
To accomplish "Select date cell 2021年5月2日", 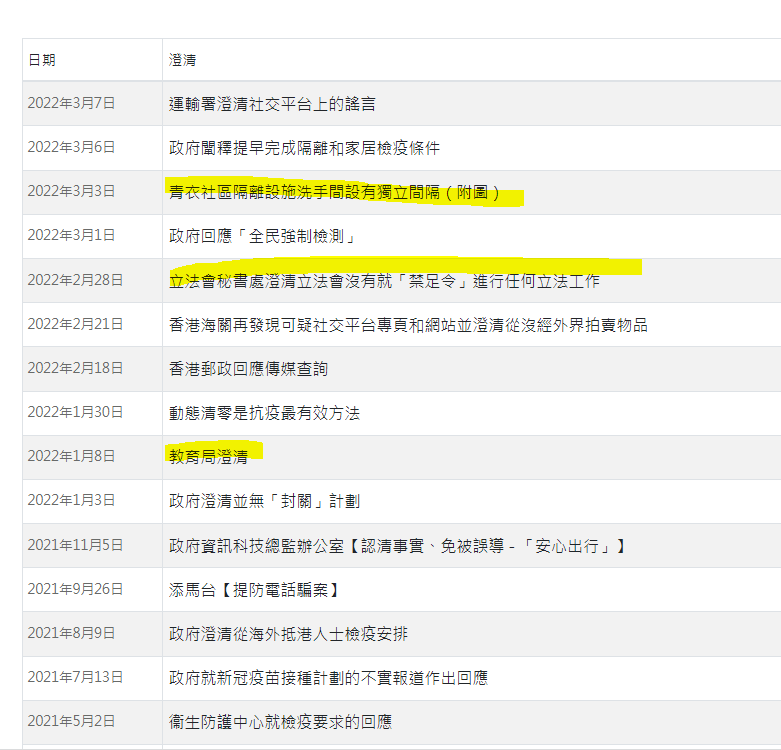I will pyautogui.click(x=92, y=721).
